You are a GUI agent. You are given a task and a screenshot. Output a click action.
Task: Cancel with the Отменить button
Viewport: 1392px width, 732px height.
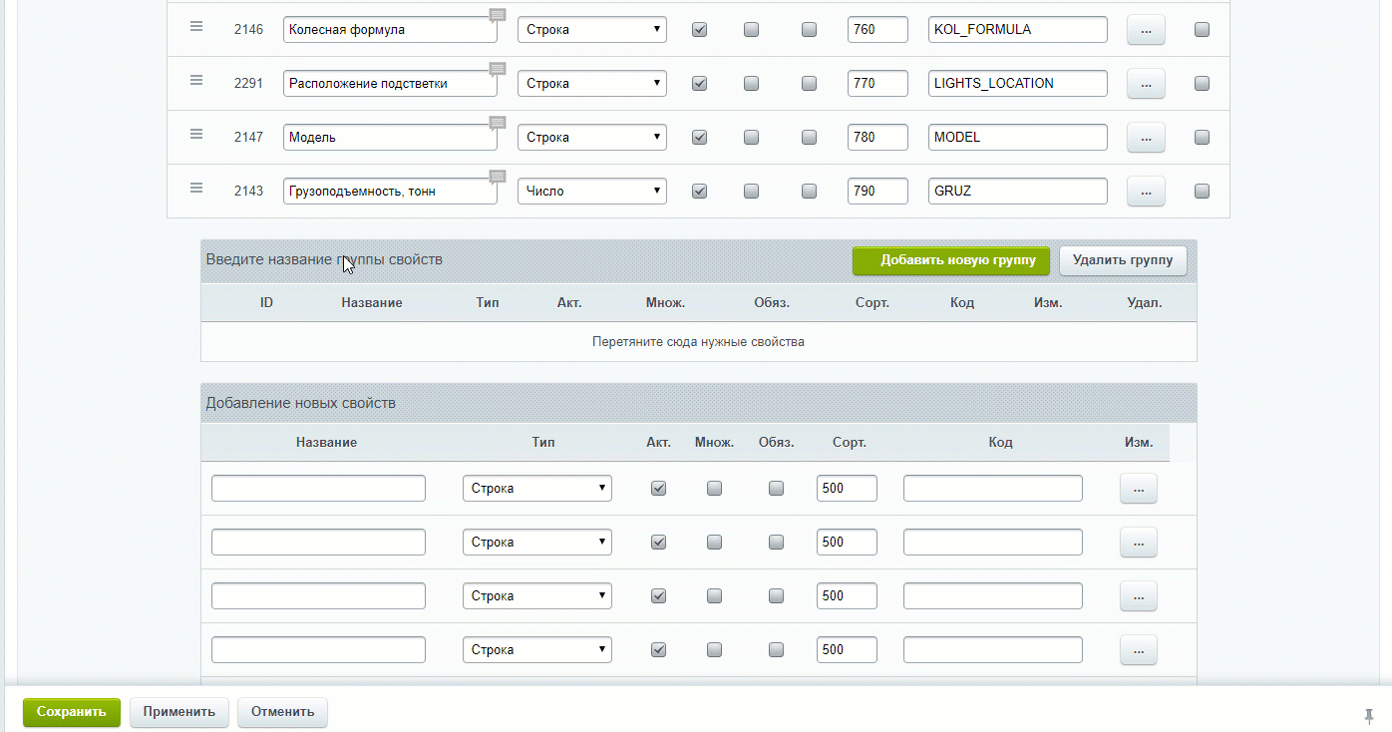pyautogui.click(x=283, y=712)
